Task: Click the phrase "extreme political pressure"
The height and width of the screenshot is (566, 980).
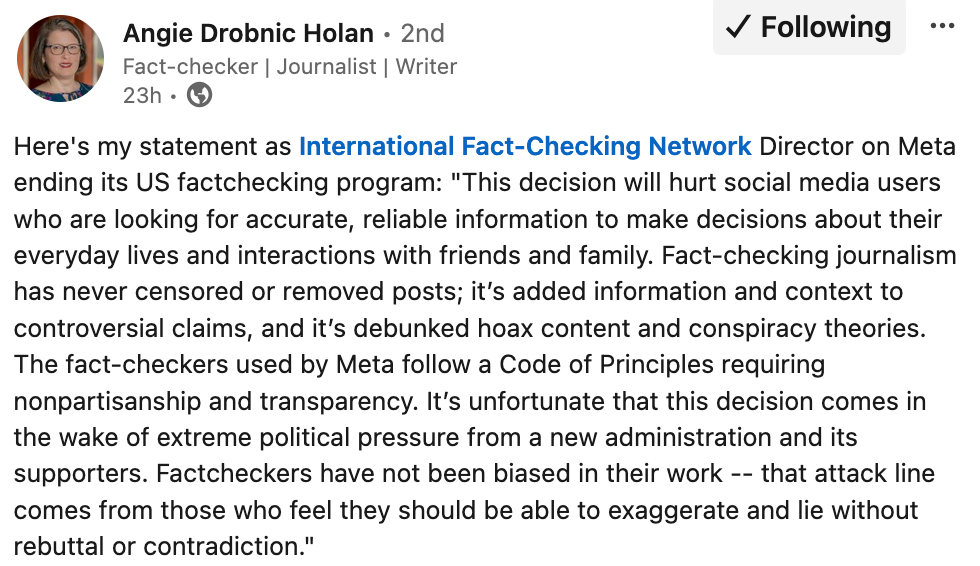Action: [321, 438]
